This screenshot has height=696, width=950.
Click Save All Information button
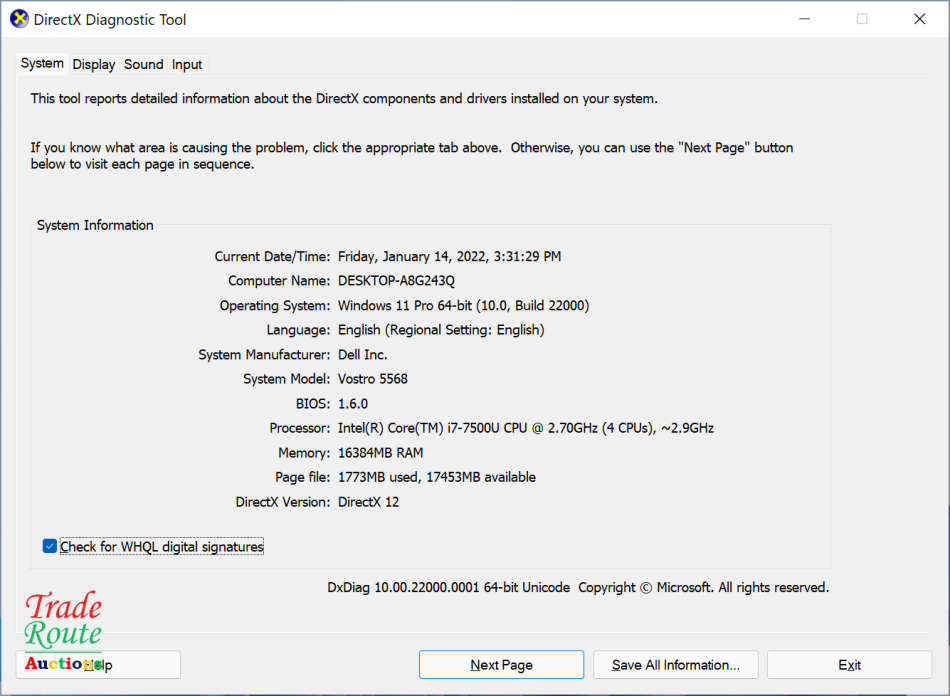tap(675, 664)
